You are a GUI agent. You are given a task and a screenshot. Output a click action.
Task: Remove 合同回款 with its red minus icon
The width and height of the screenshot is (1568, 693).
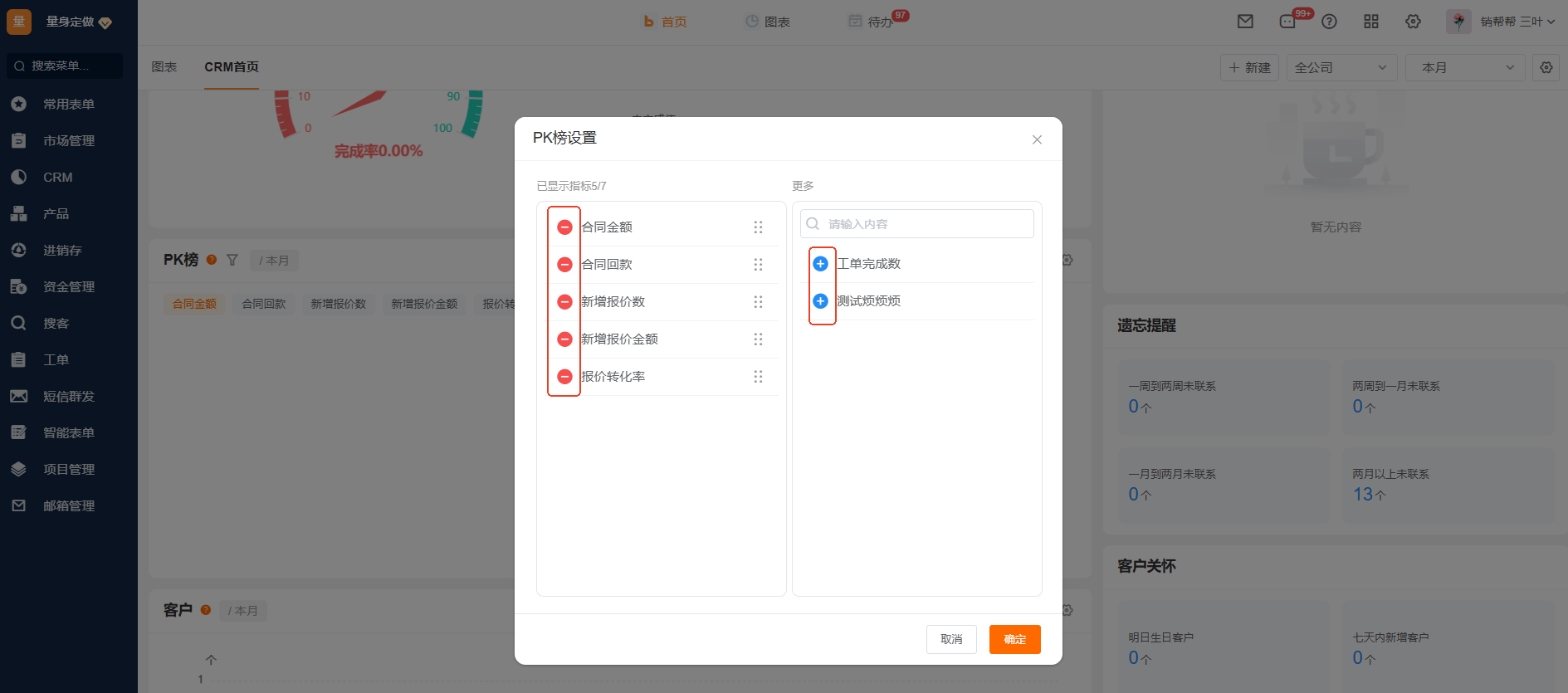click(x=564, y=265)
